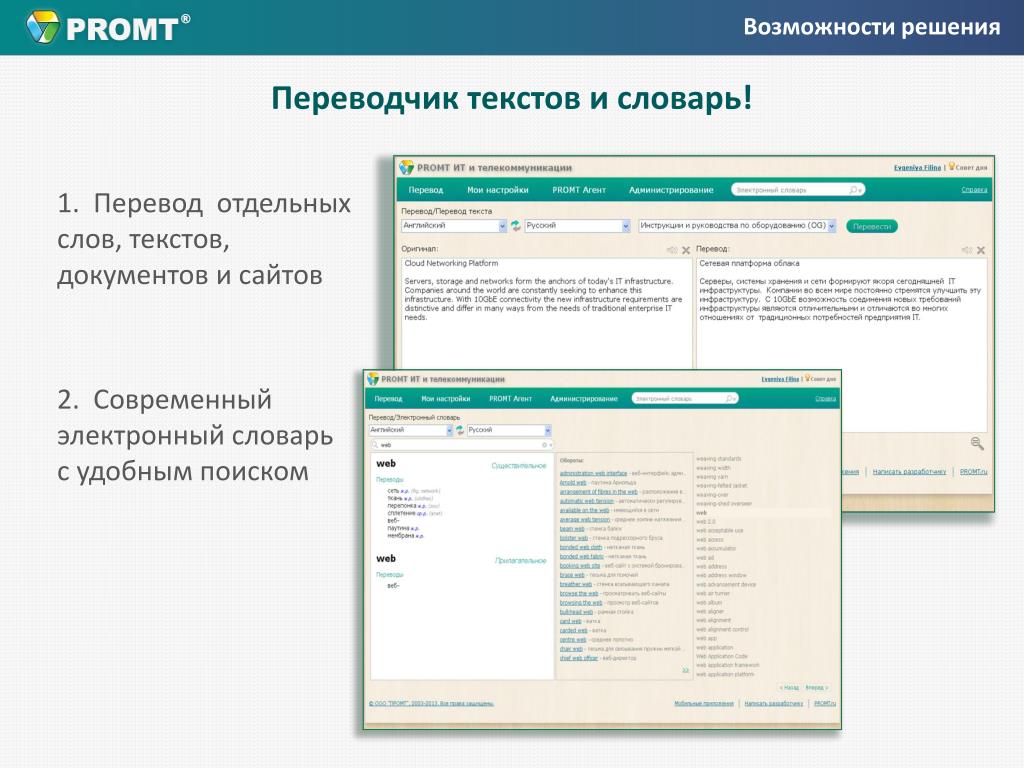The image size is (1024, 768).
Task: Click PROMT logo icon in translator window title
Action: tap(406, 168)
